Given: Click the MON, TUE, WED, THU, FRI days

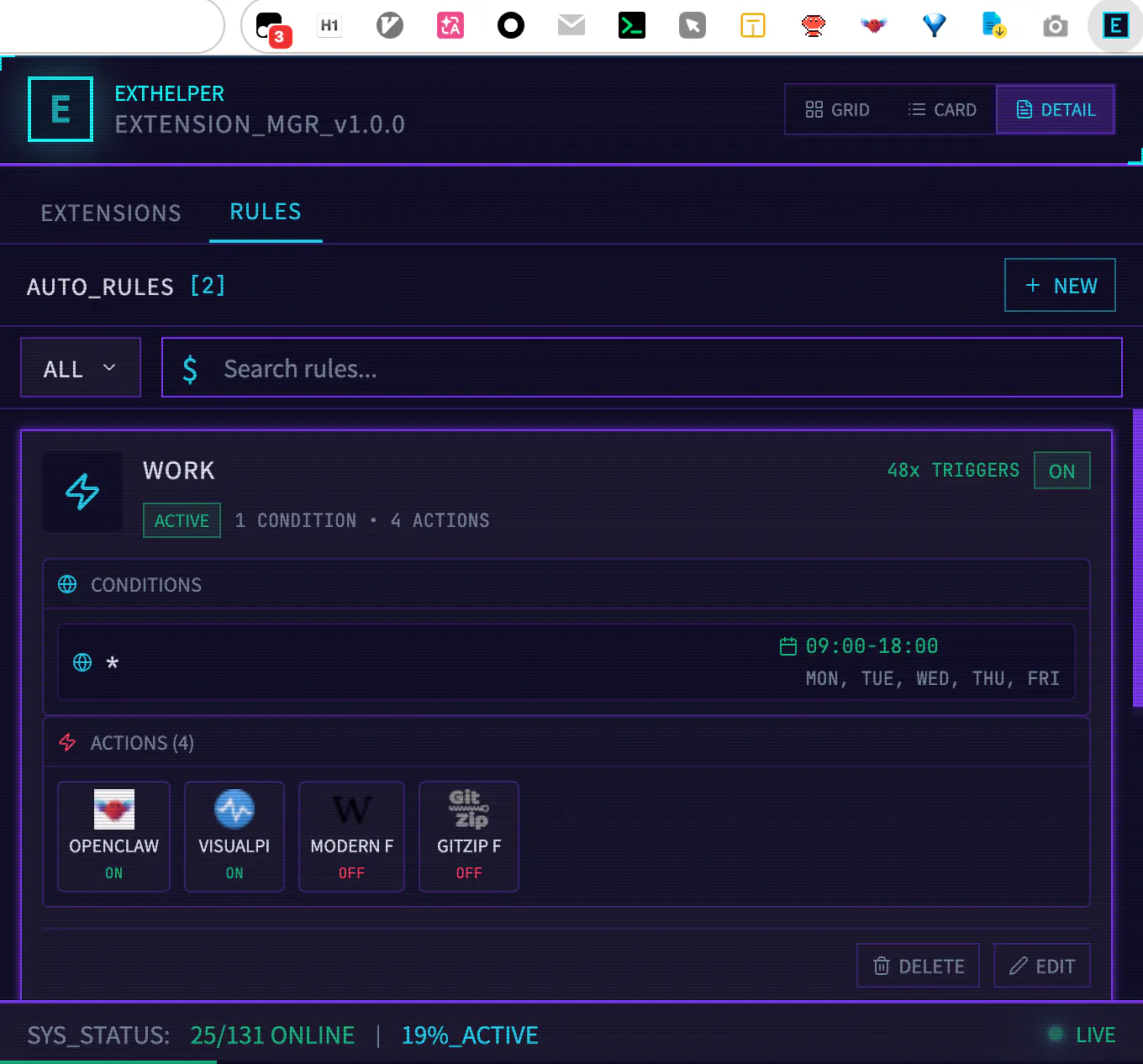Looking at the screenshot, I should 933,678.
